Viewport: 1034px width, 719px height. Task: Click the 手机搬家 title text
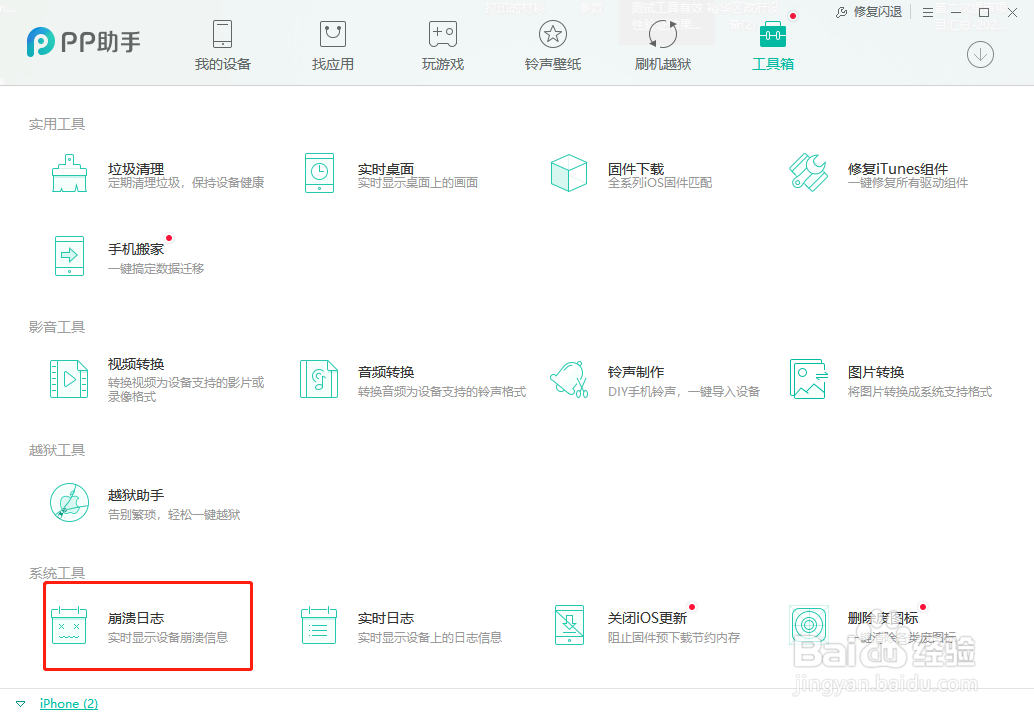pos(136,249)
